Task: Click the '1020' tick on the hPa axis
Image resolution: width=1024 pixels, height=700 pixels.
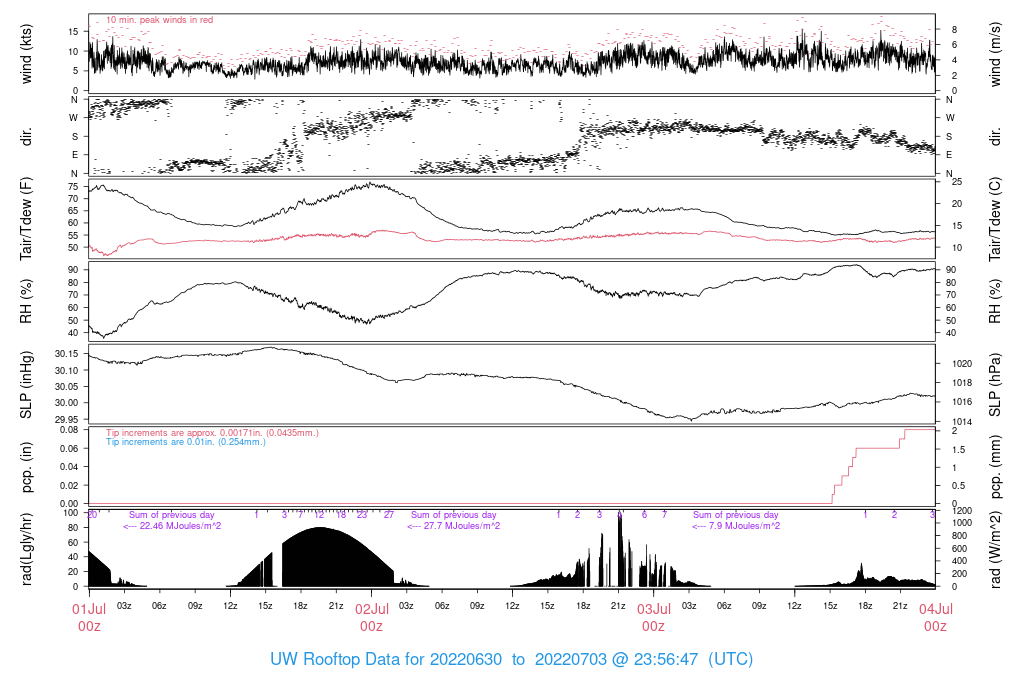Action: click(x=963, y=364)
